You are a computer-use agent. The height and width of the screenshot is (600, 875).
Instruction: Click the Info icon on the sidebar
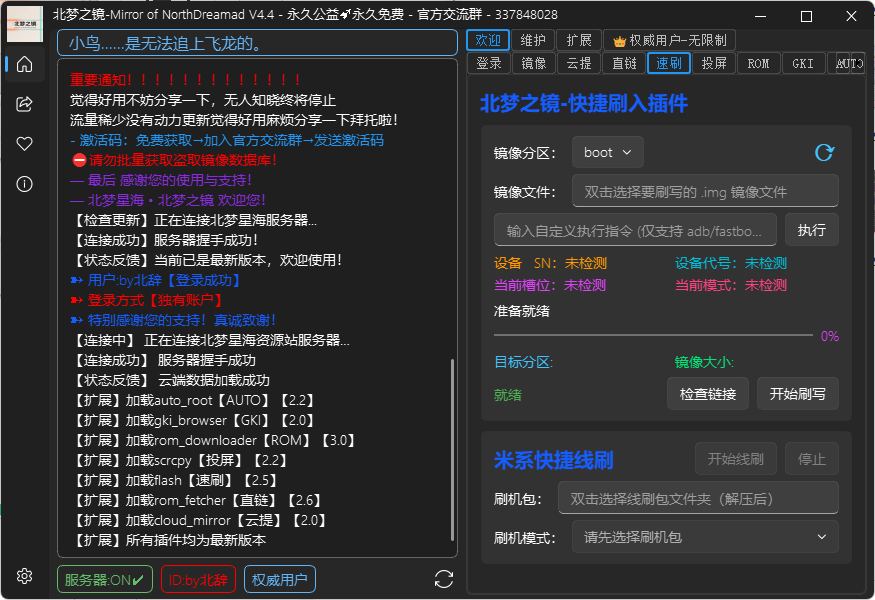(24, 182)
